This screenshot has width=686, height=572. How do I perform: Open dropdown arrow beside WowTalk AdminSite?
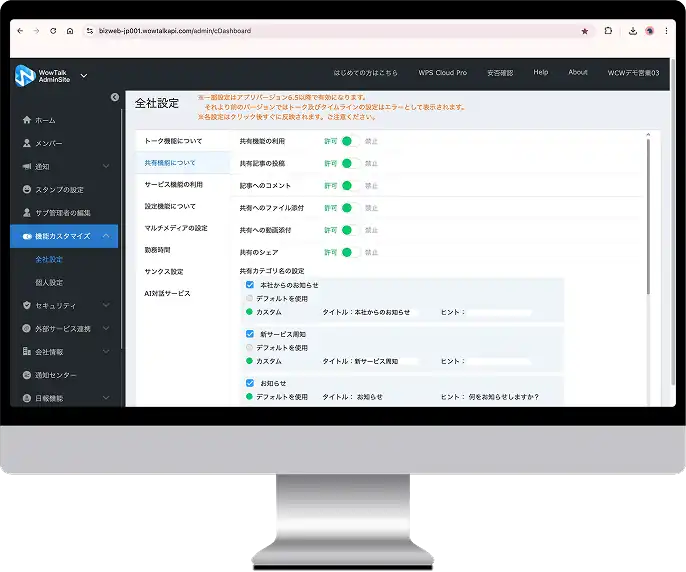84,76
